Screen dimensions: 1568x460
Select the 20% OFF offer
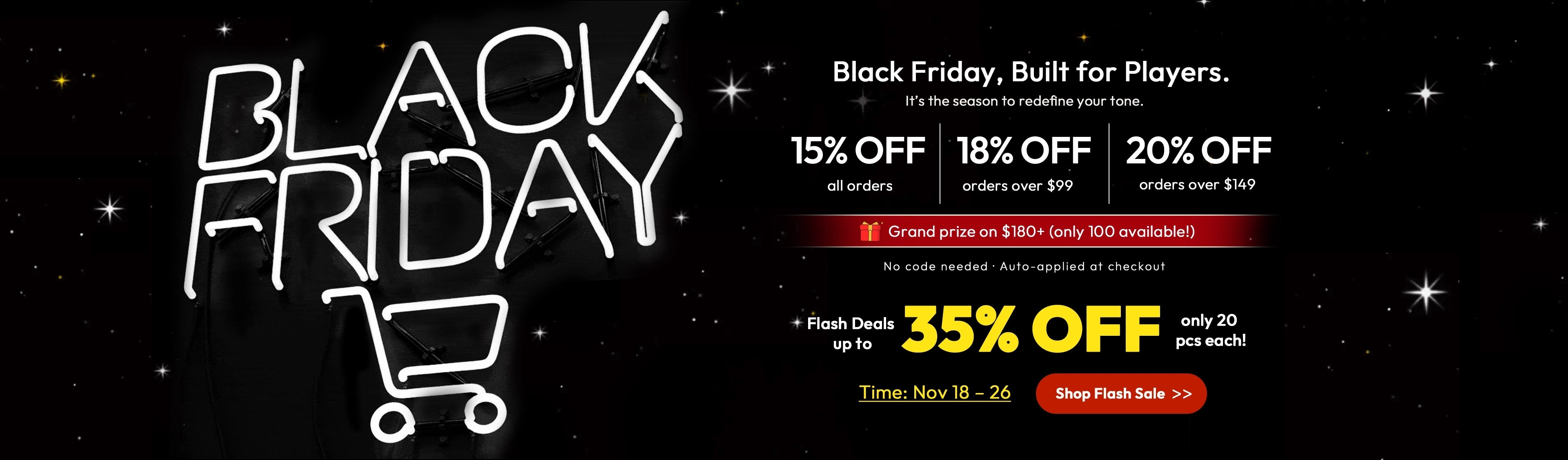click(1198, 150)
